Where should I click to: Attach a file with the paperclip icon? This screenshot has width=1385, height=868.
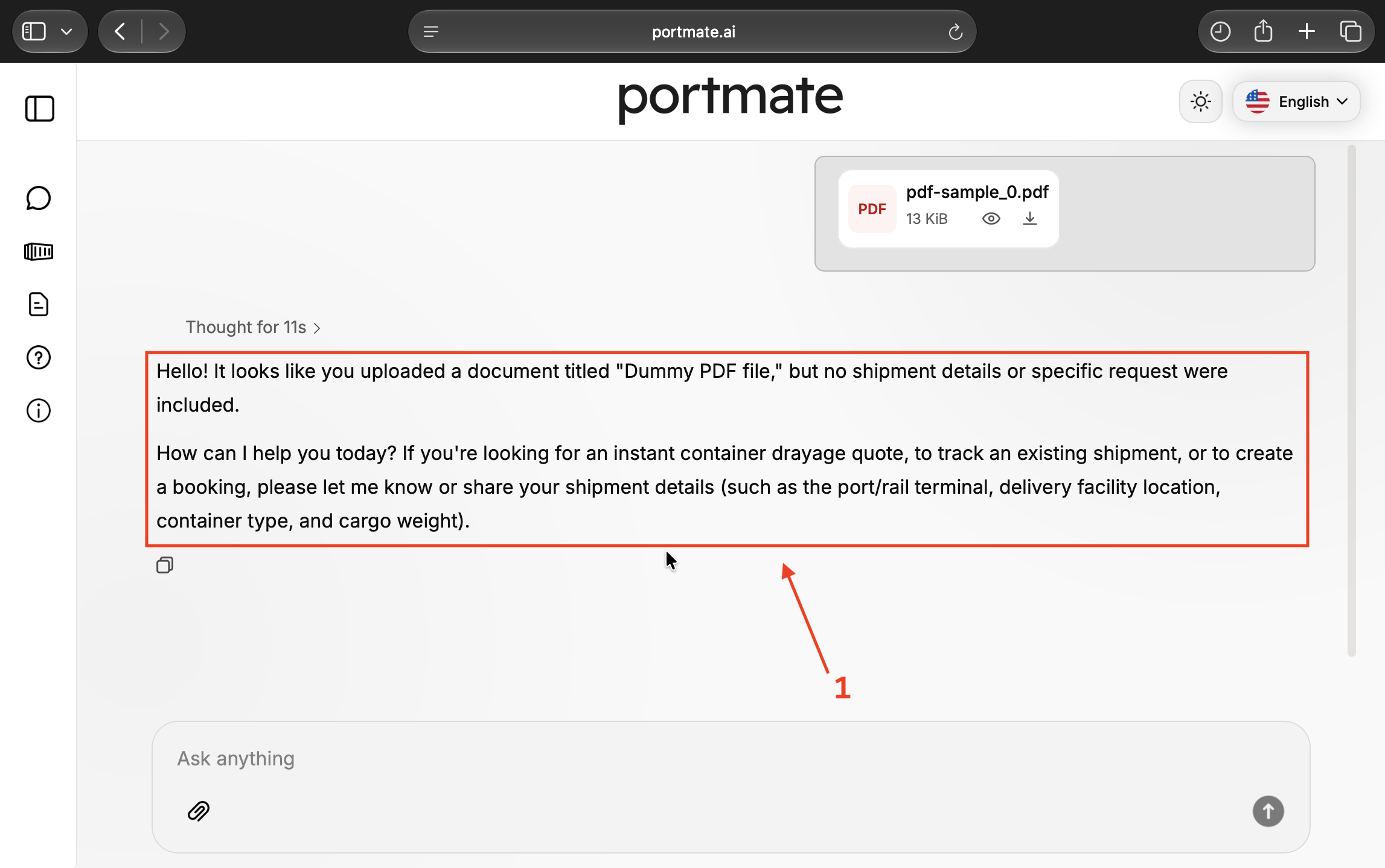(x=198, y=811)
